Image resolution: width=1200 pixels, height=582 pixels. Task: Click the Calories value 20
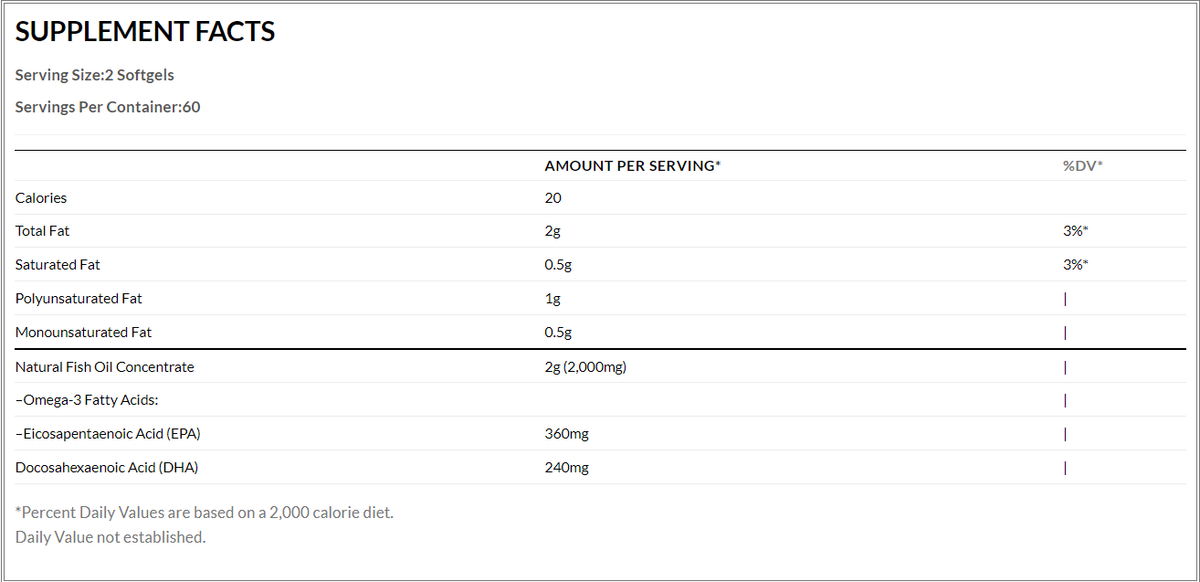coord(553,198)
